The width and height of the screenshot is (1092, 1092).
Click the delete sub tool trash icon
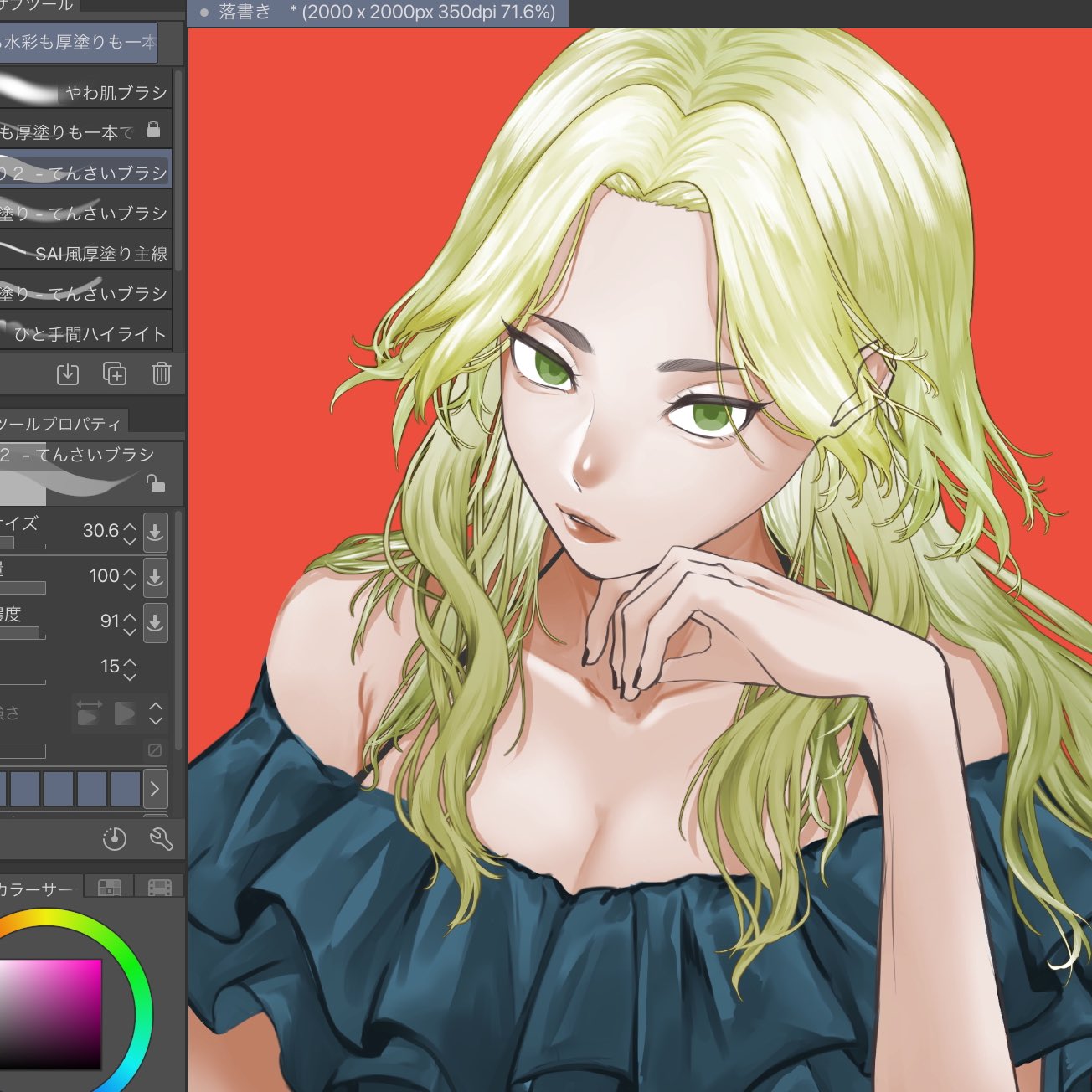pyautogui.click(x=162, y=373)
